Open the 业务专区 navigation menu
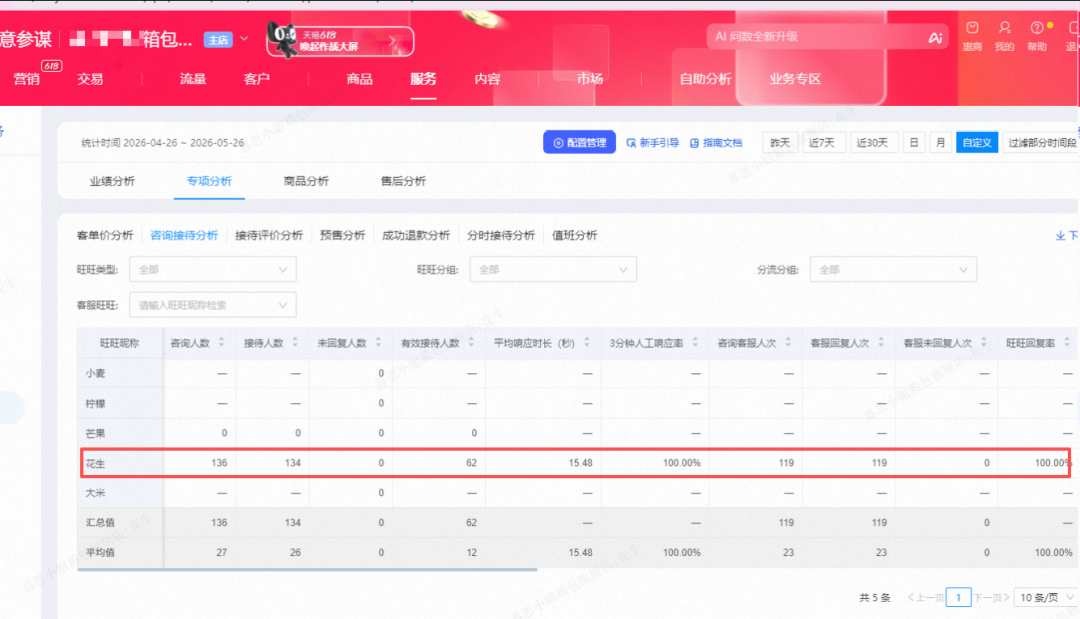 (x=795, y=78)
